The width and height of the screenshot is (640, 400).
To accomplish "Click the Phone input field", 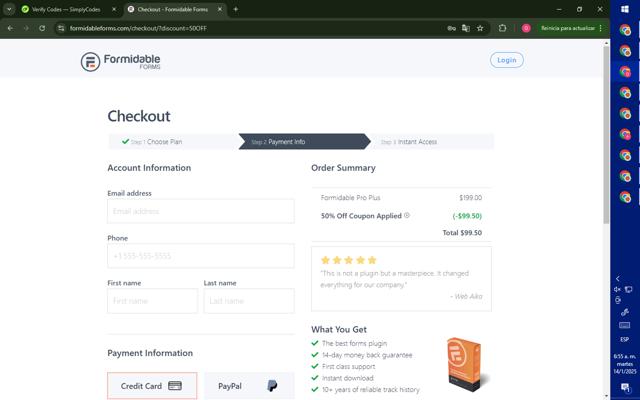I will [x=200, y=256].
